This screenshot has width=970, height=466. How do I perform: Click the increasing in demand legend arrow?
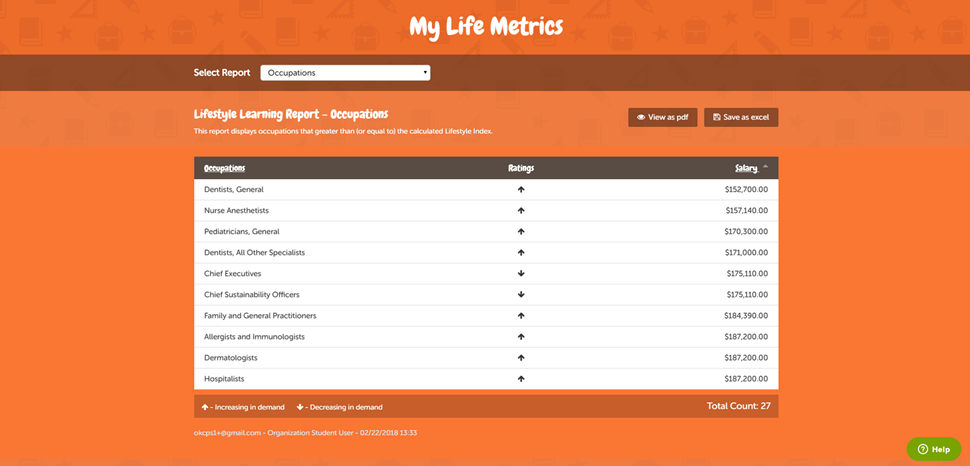[x=205, y=407]
